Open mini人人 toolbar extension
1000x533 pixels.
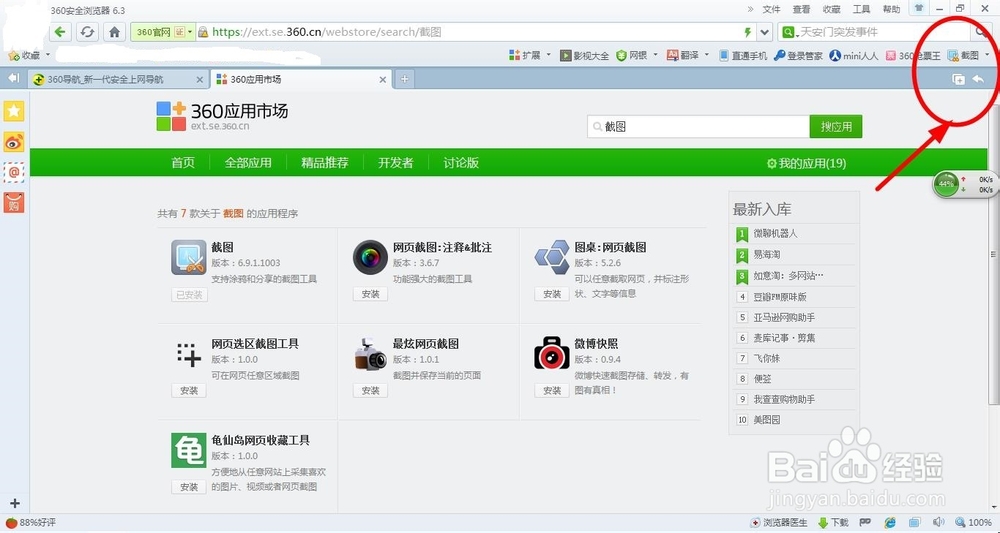pos(854,55)
